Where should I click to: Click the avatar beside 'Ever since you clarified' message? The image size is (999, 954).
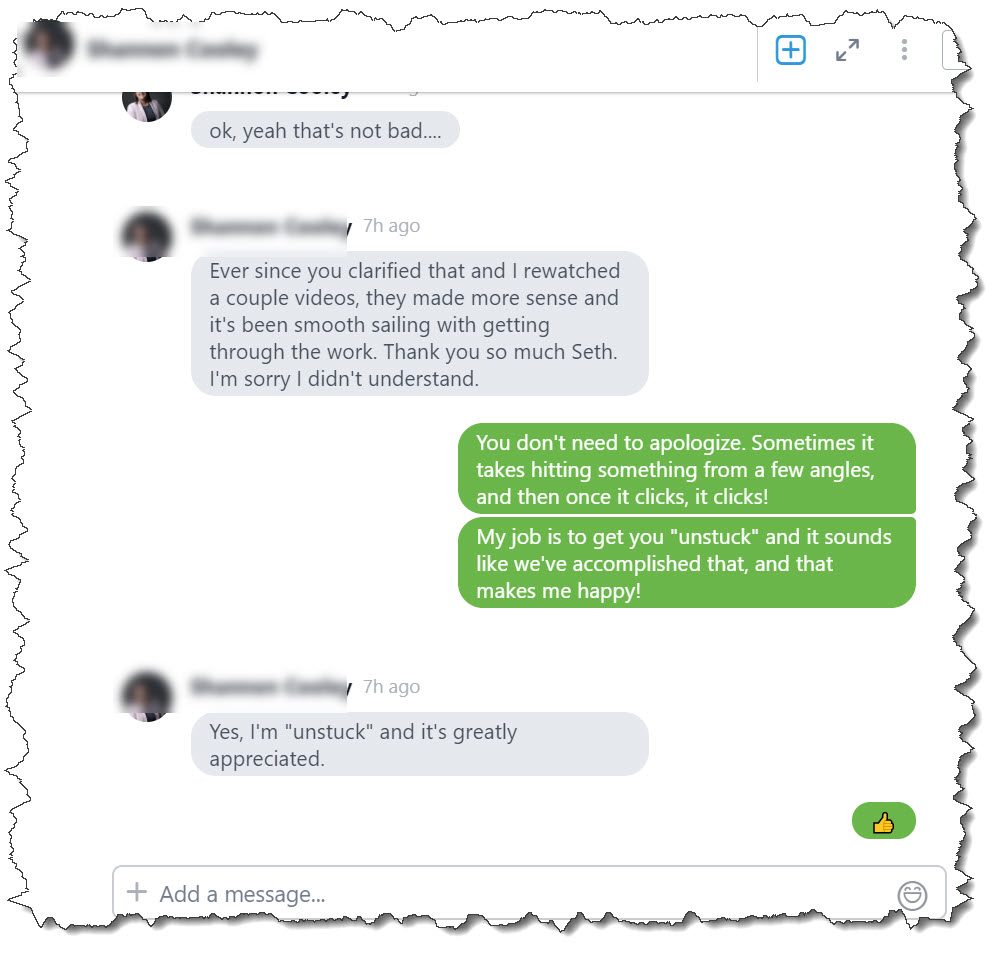[147, 236]
